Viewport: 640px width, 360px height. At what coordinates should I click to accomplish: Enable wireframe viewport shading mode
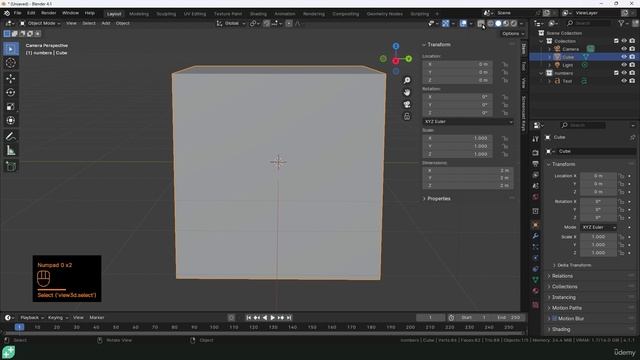[x=491, y=24]
